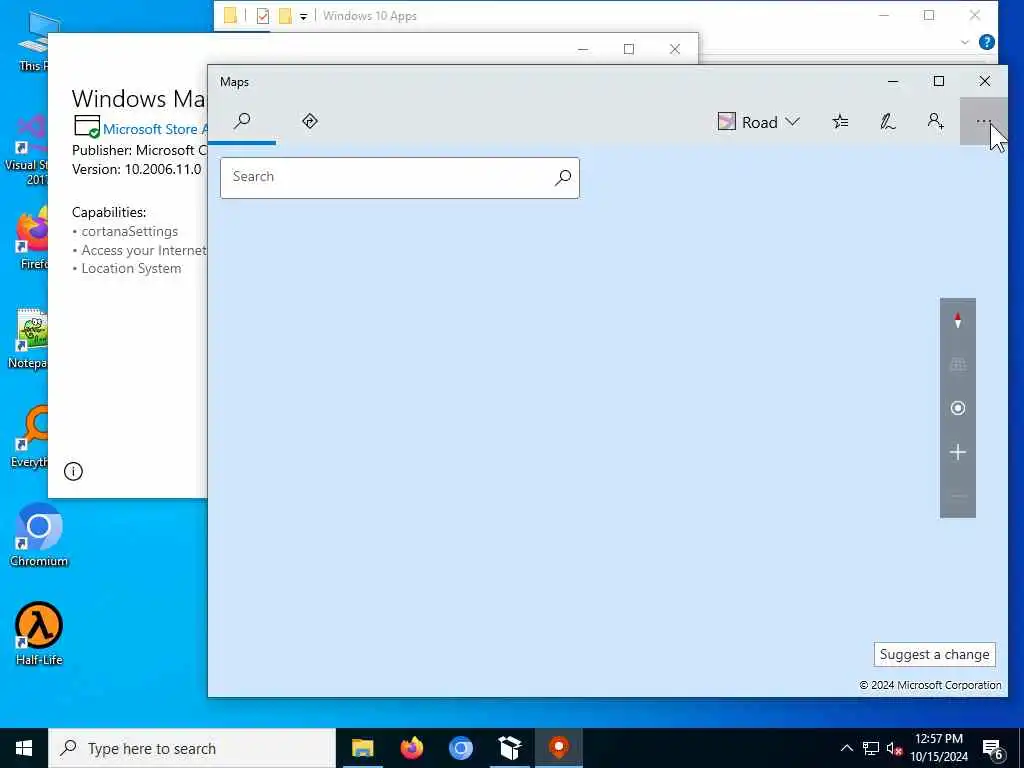
Task: Click the magnifier button inside search box
Action: click(563, 178)
